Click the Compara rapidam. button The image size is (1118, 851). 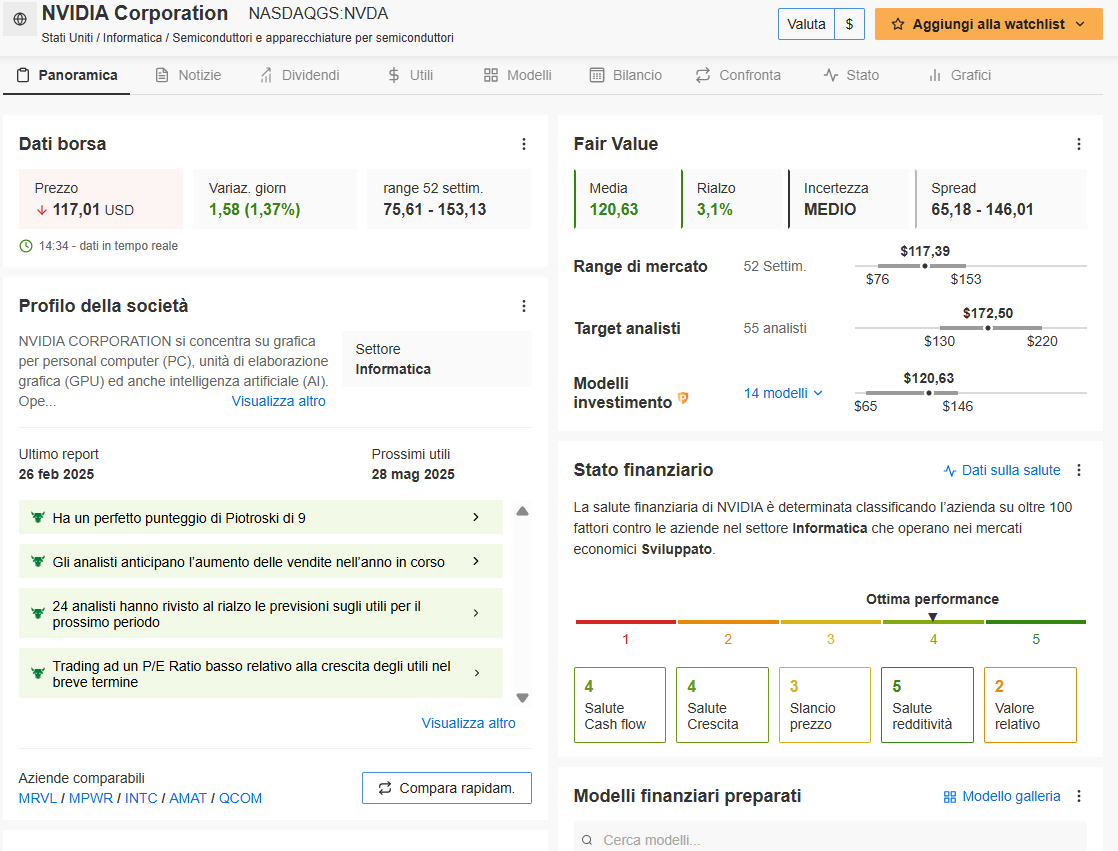447,788
